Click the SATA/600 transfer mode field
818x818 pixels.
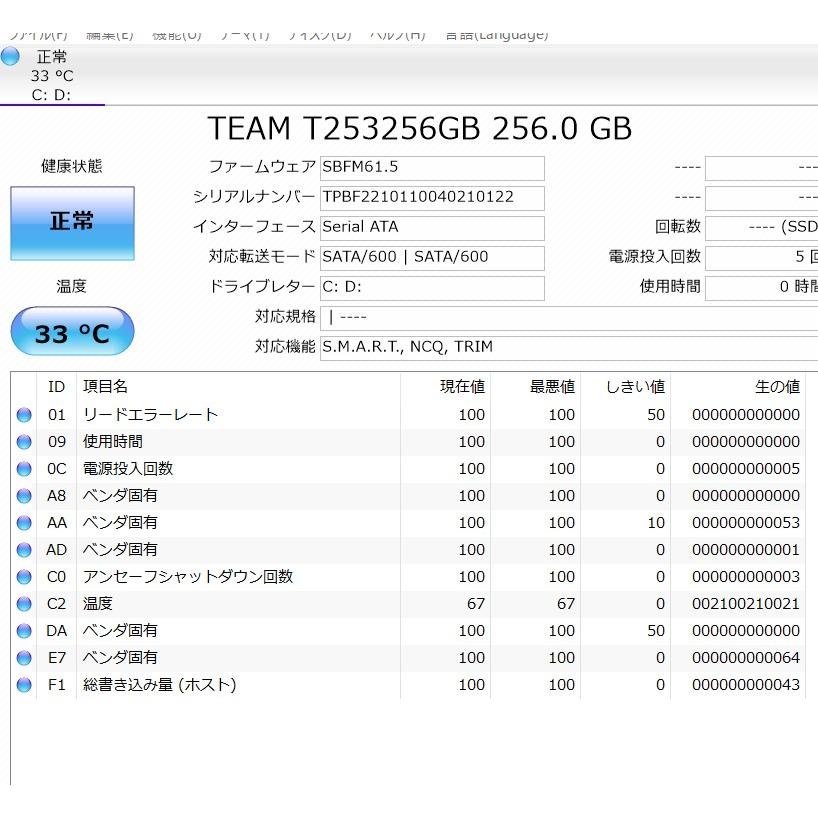point(432,258)
